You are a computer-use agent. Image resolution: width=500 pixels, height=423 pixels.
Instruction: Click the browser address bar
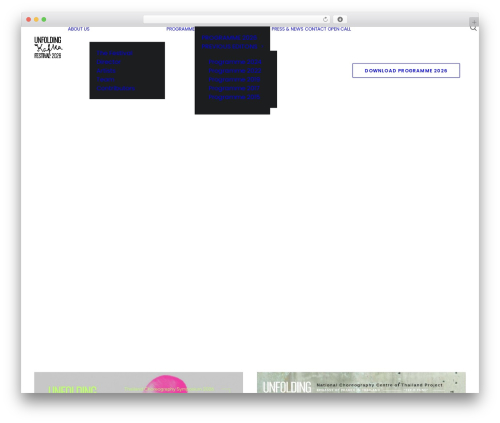coord(237,20)
